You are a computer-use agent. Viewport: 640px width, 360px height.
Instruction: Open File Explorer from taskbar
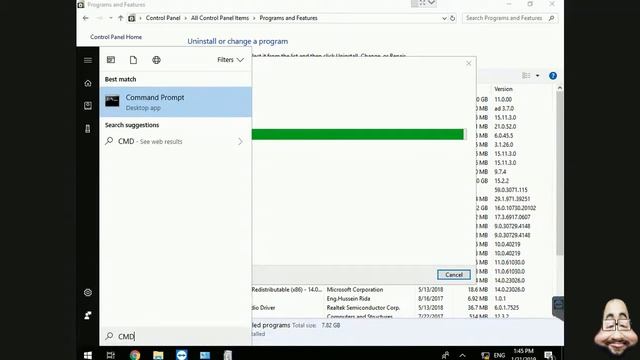158,355
